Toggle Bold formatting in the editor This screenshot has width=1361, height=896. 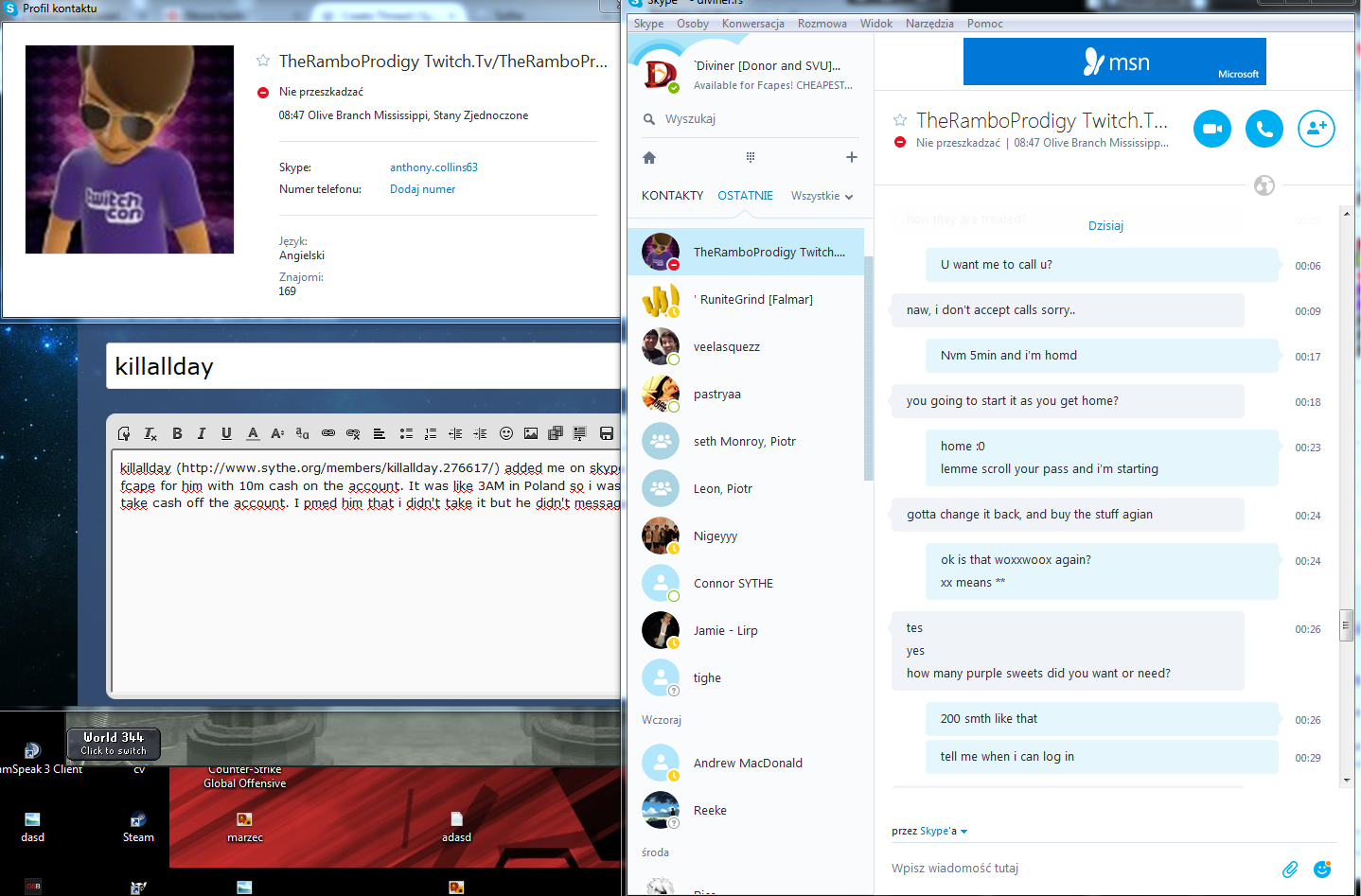pyautogui.click(x=177, y=433)
